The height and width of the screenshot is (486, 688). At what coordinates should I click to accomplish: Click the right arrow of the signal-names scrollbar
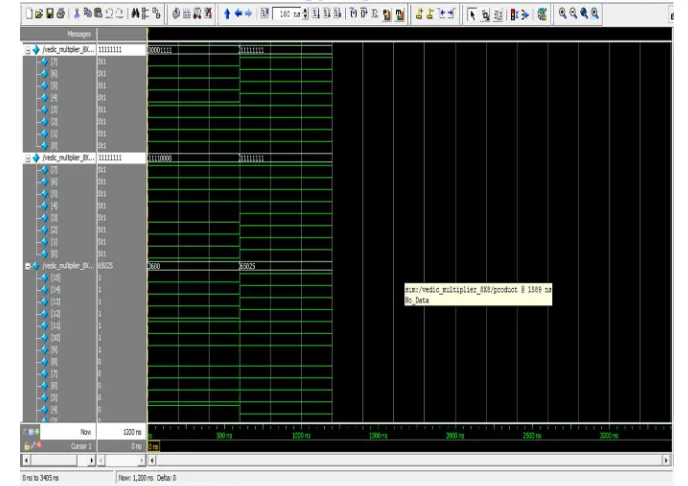[x=91, y=461]
